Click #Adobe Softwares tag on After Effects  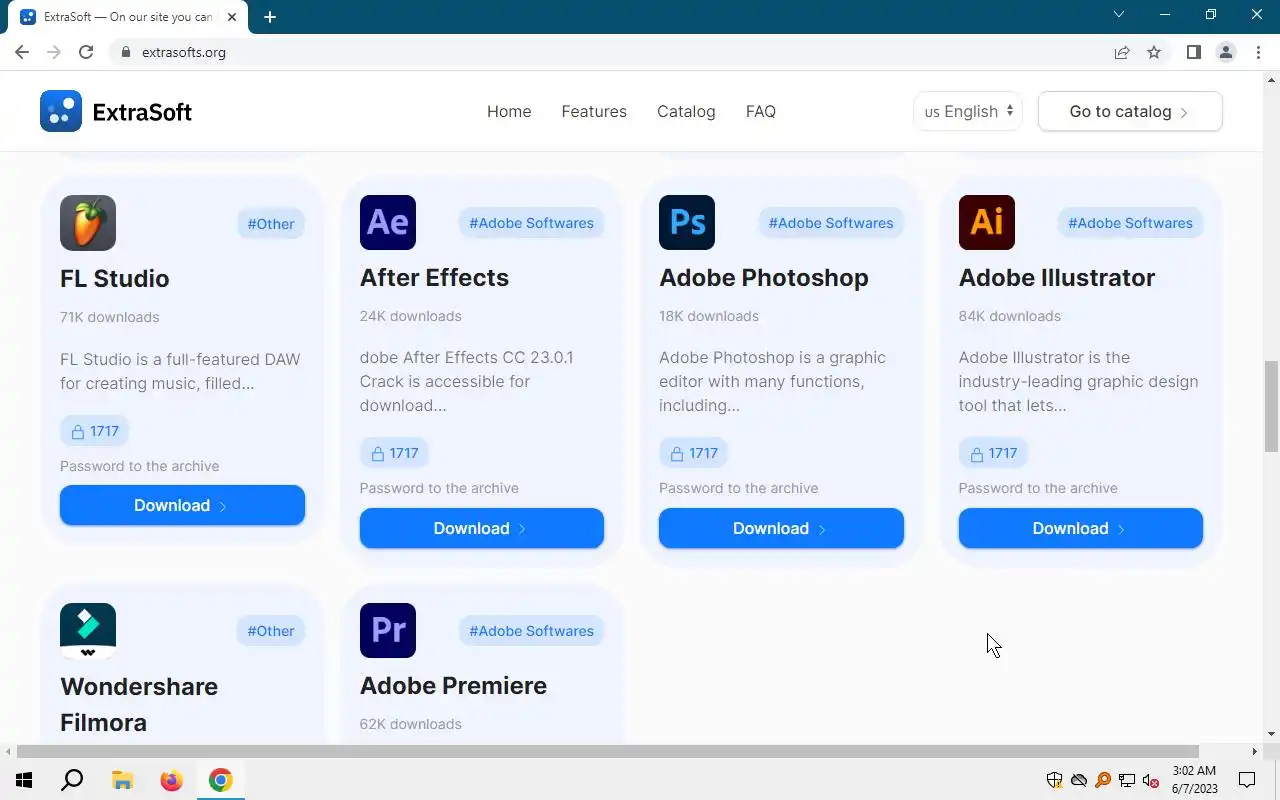(x=531, y=223)
